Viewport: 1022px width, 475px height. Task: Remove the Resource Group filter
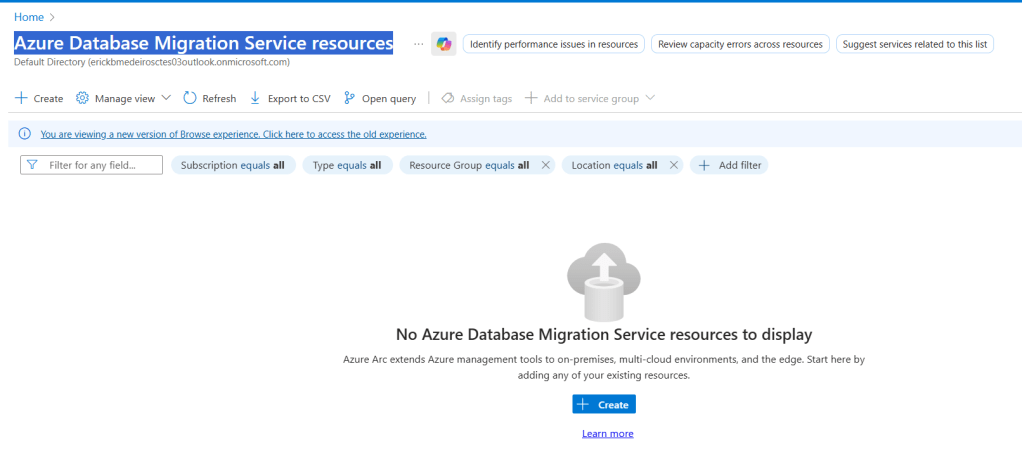545,165
